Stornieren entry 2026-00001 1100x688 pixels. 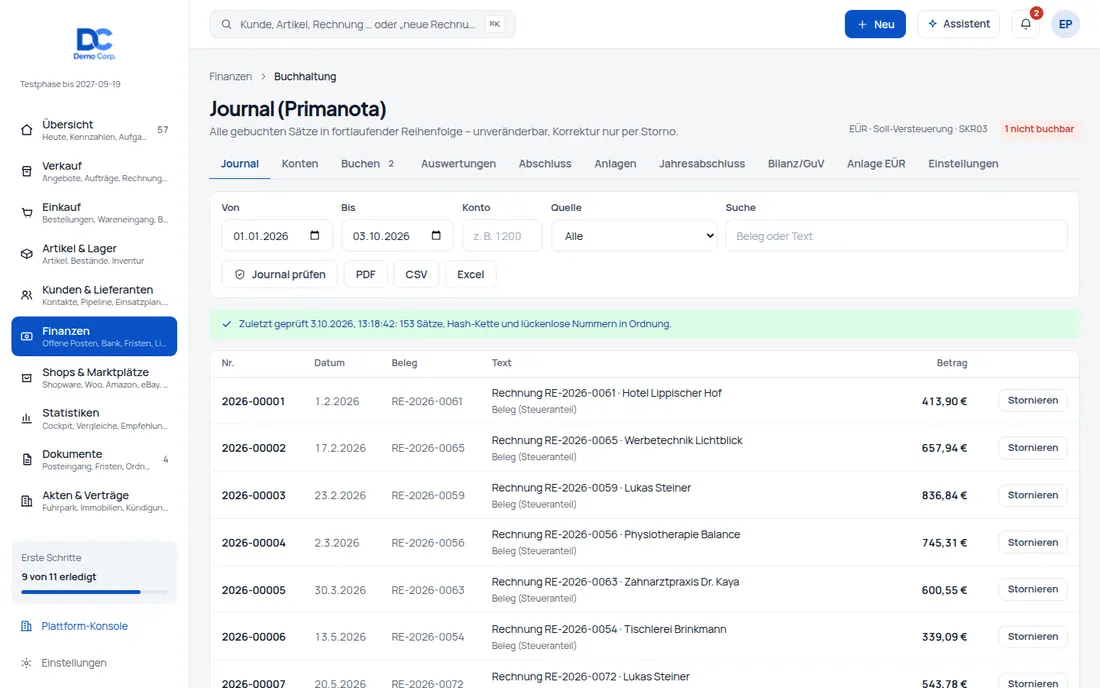[x=1033, y=400]
